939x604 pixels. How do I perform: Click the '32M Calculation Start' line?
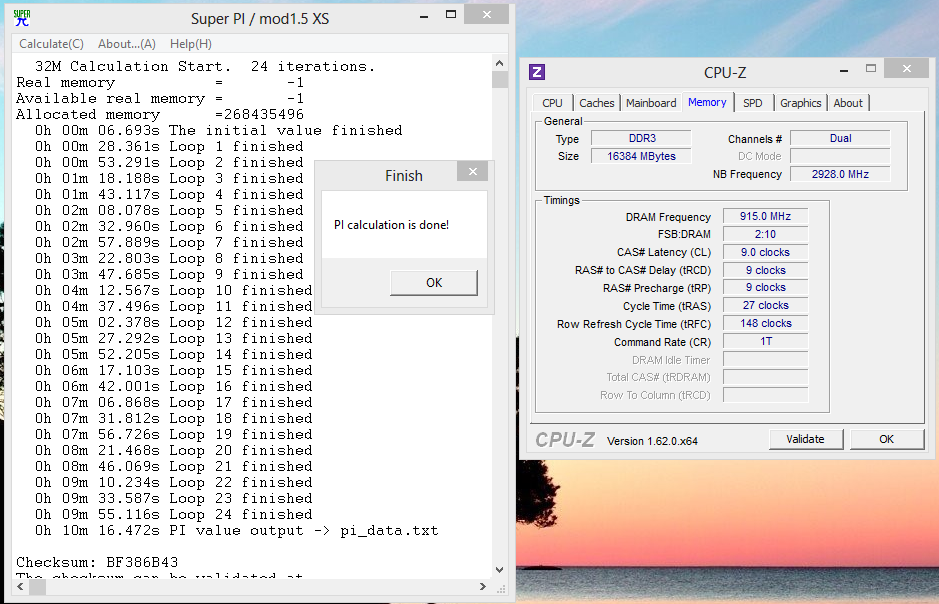(x=205, y=66)
